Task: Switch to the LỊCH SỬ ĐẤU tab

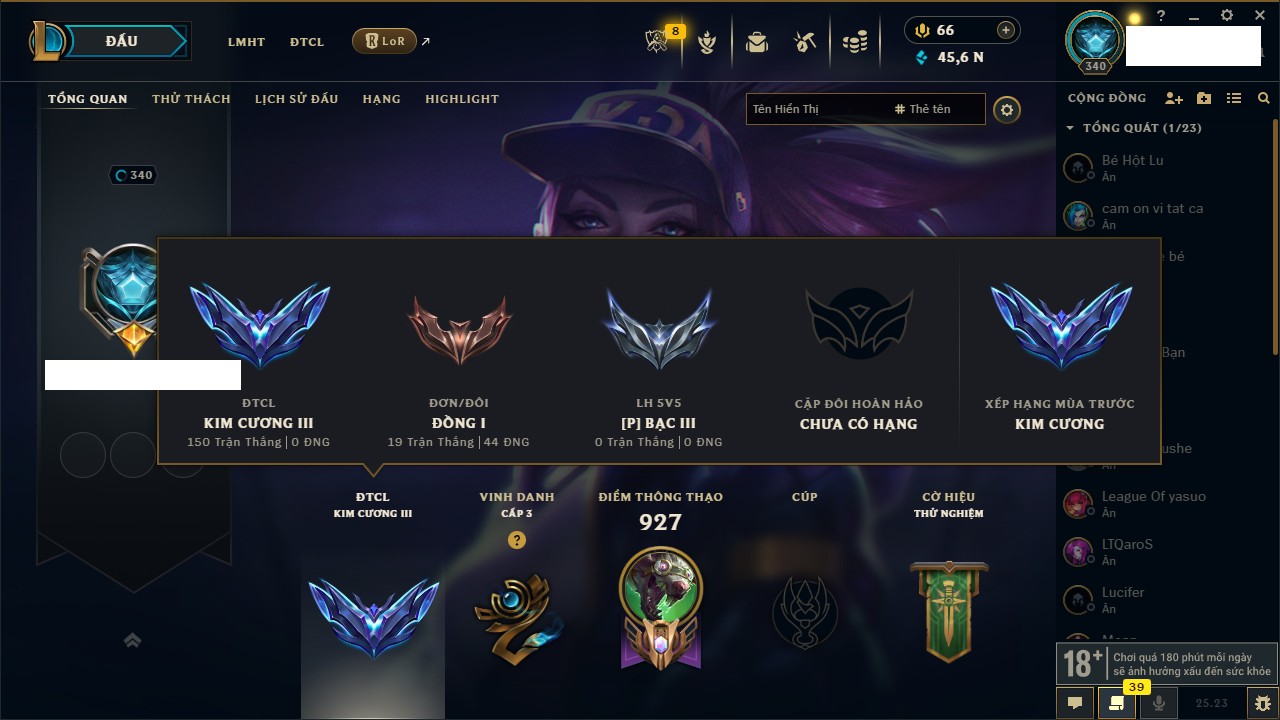Action: click(296, 99)
